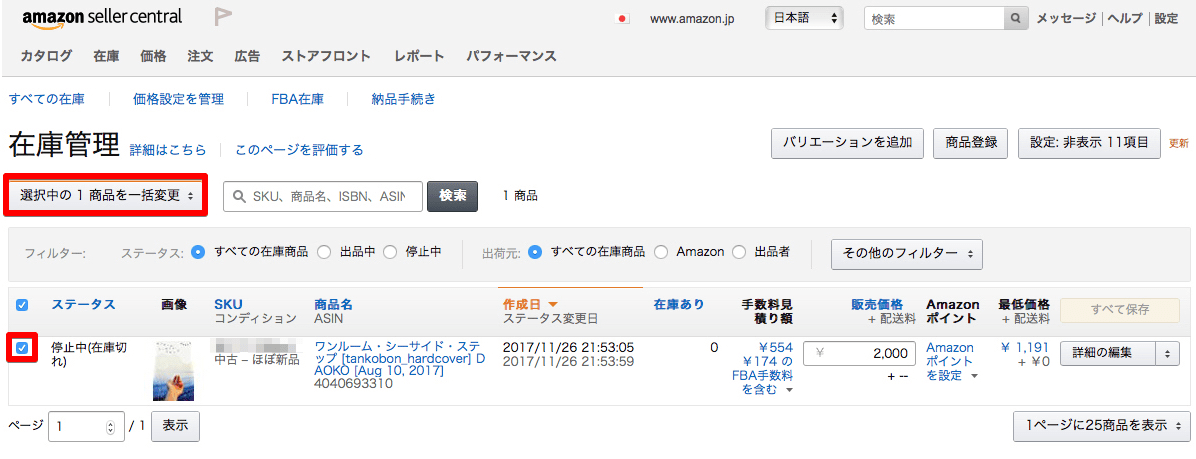Select 出荷元 すべての在庫商品 radio
Screen dimensions: 1196x459
point(535,252)
